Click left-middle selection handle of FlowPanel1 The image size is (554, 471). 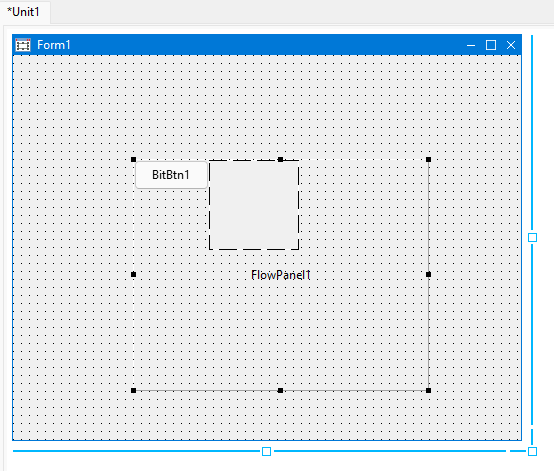[x=134, y=274]
